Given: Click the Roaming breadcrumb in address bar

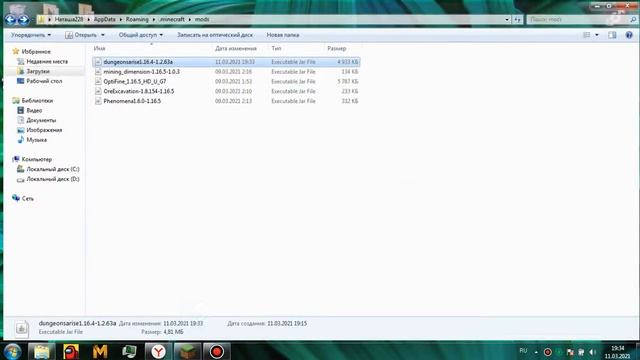Looking at the screenshot, I should coord(137,19).
